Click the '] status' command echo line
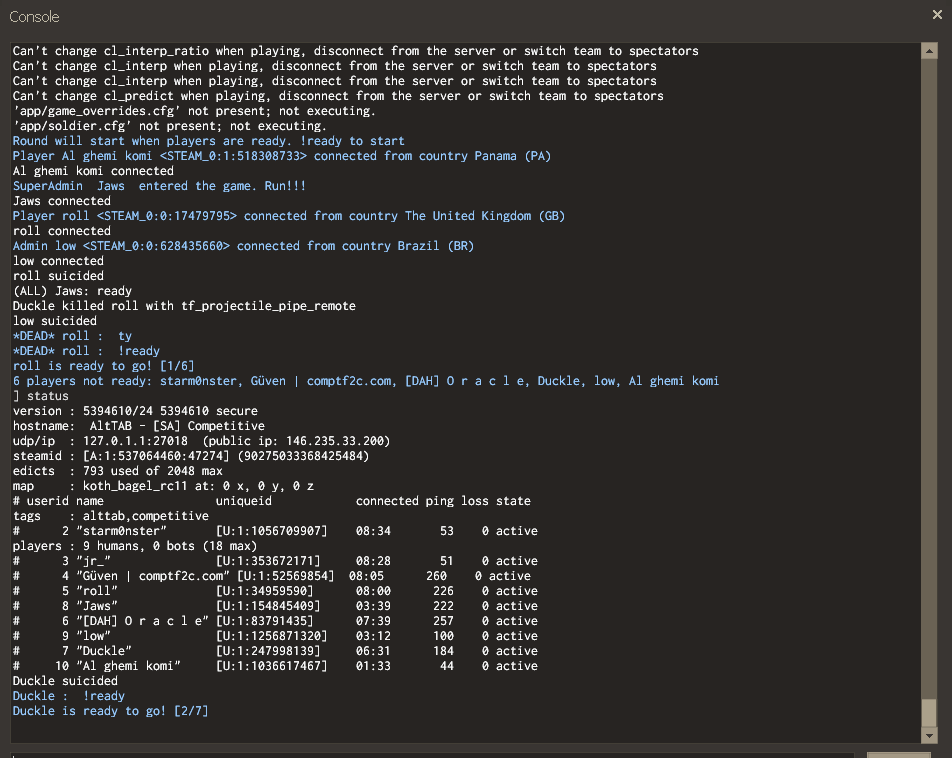 pos(41,396)
